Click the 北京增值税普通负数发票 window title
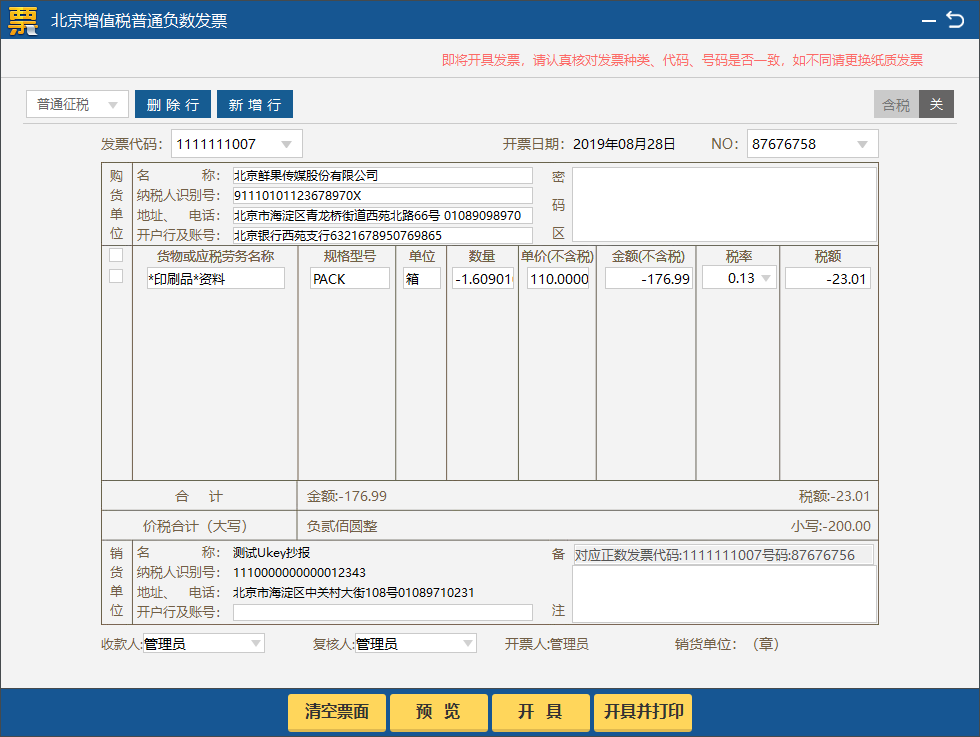The height and width of the screenshot is (737, 980). pyautogui.click(x=139, y=21)
